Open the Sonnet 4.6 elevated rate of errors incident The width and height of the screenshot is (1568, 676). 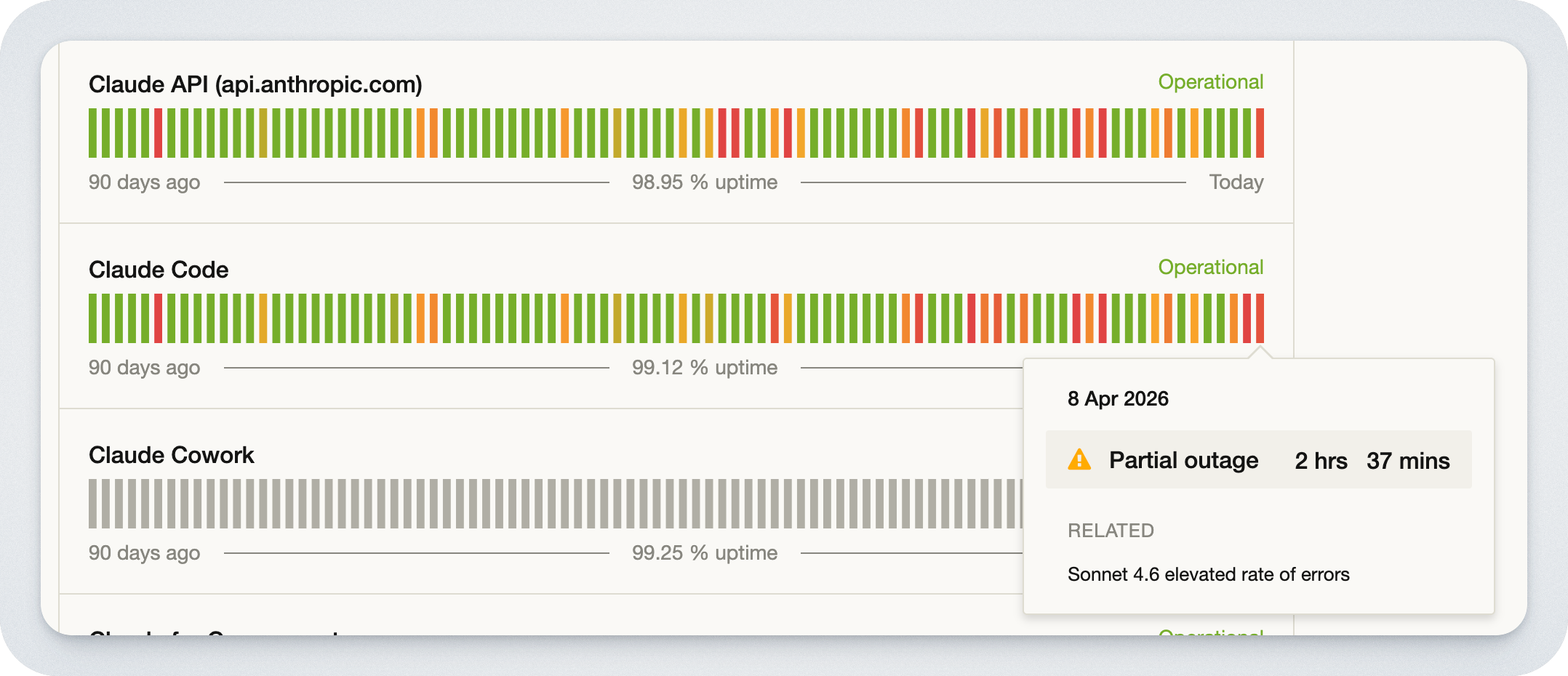tap(1208, 574)
